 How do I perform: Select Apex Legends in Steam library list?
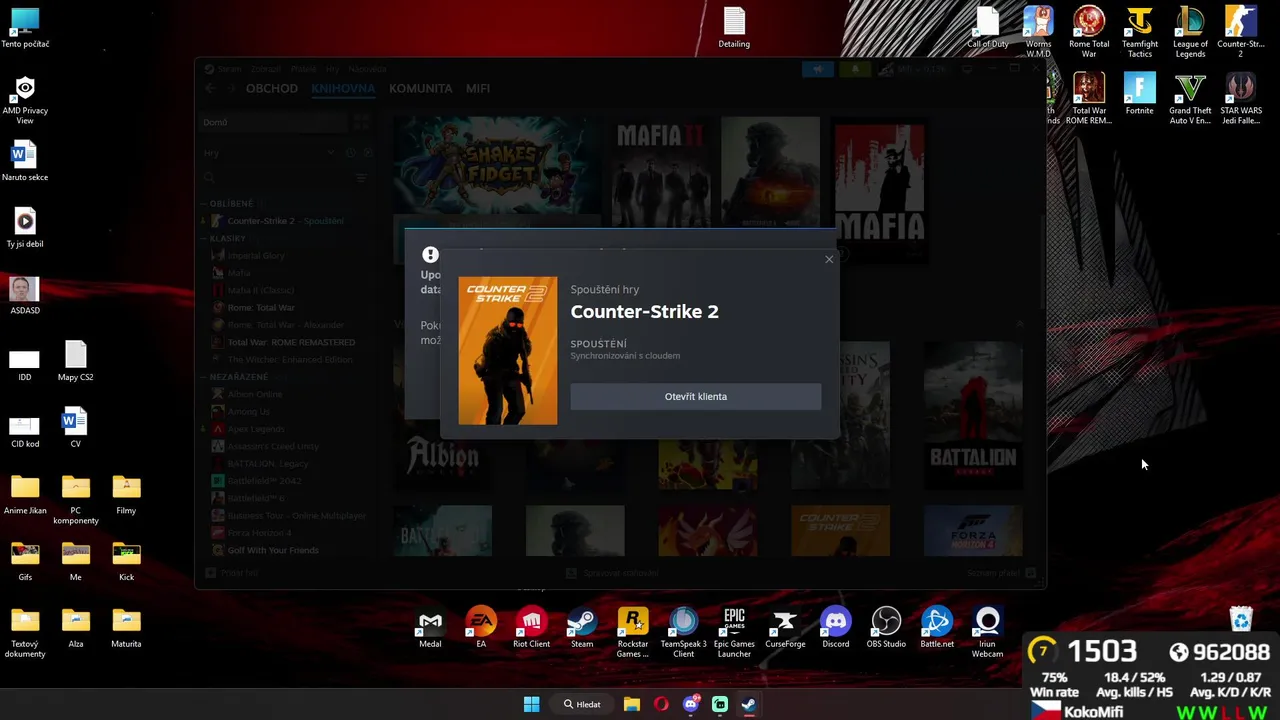(x=255, y=429)
